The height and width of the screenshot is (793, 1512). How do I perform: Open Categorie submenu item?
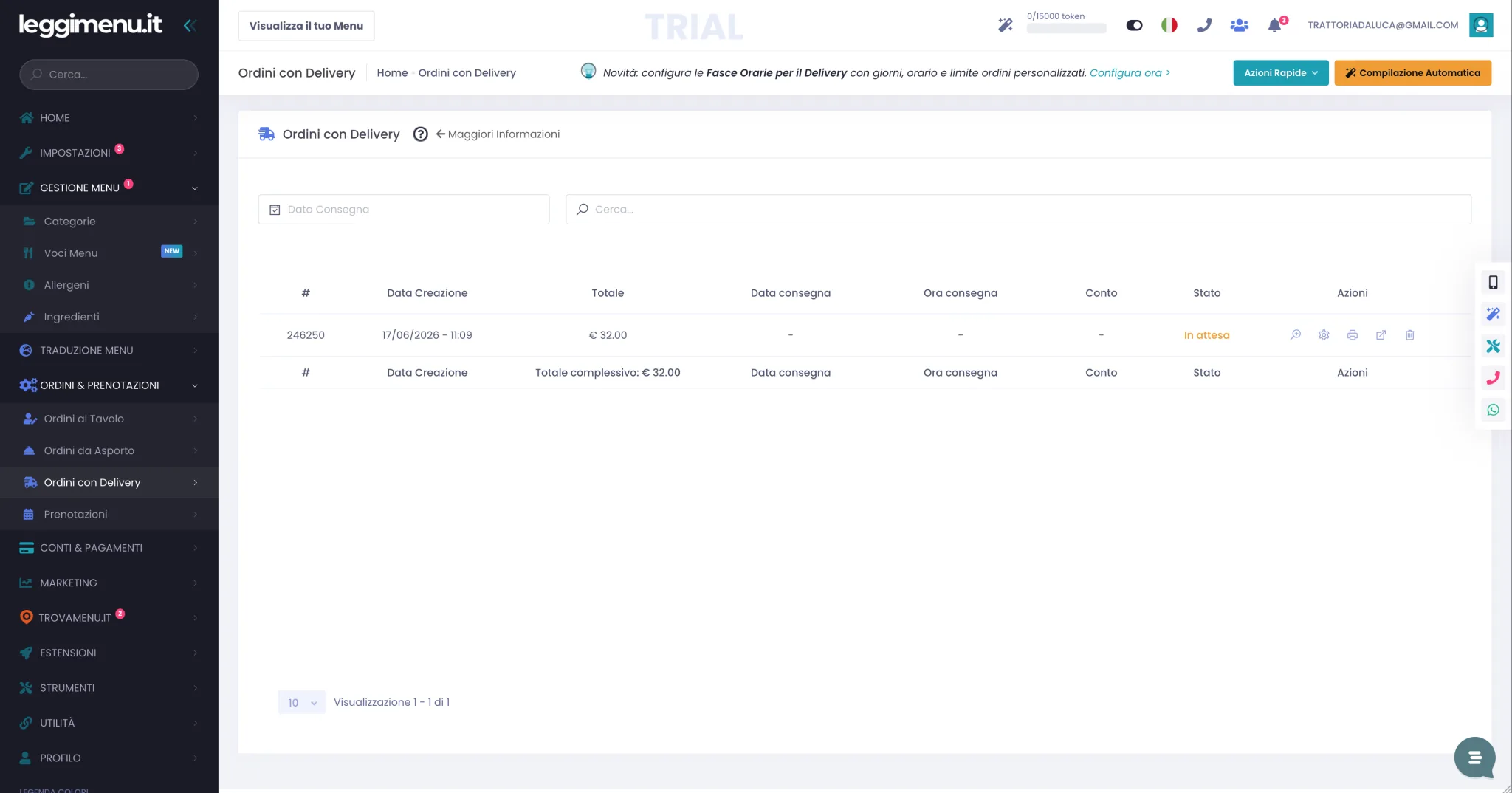click(109, 222)
